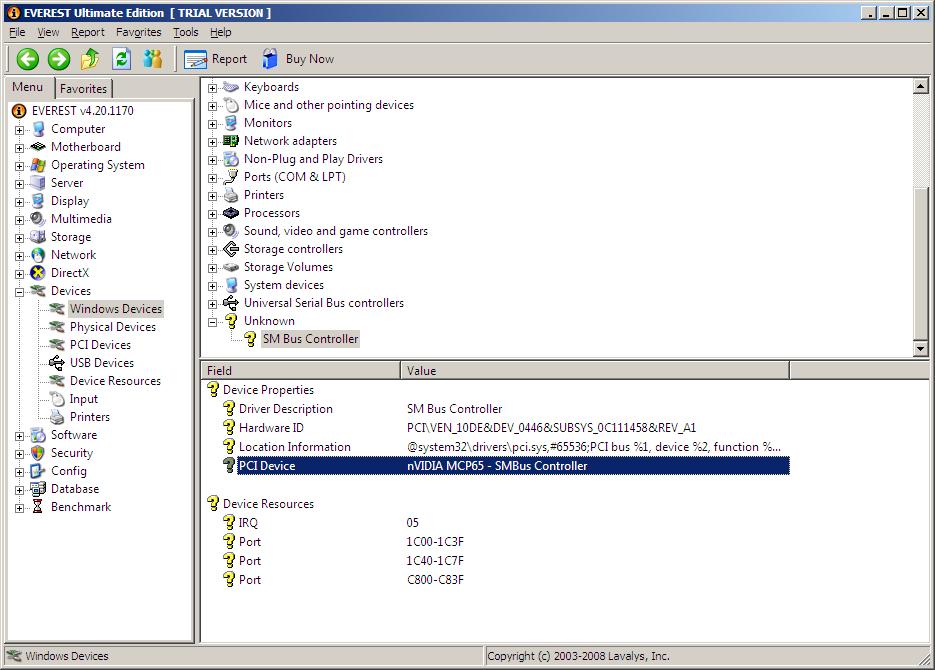Expand the Processors device category
This screenshot has height=670, width=935.
(x=212, y=214)
